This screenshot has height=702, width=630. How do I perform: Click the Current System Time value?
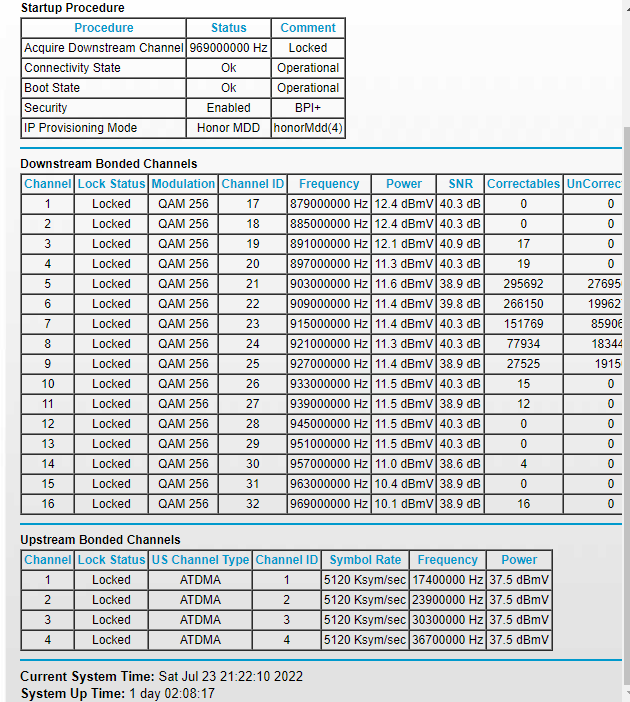click(x=231, y=676)
